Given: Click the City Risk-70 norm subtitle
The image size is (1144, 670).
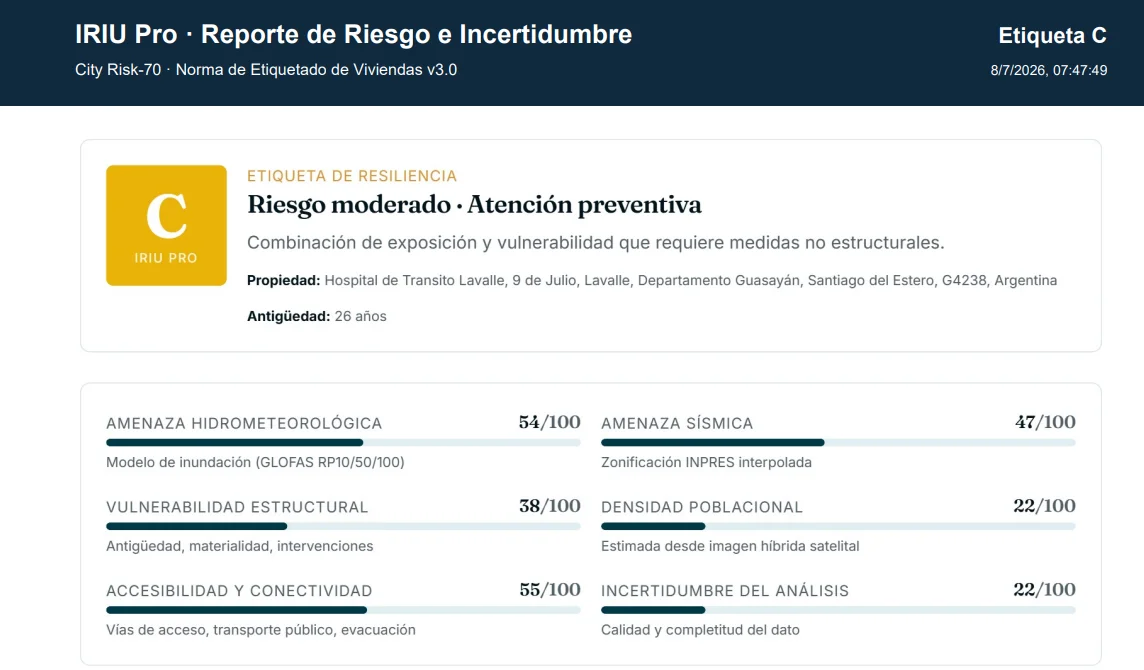Looking at the screenshot, I should click(266, 70).
